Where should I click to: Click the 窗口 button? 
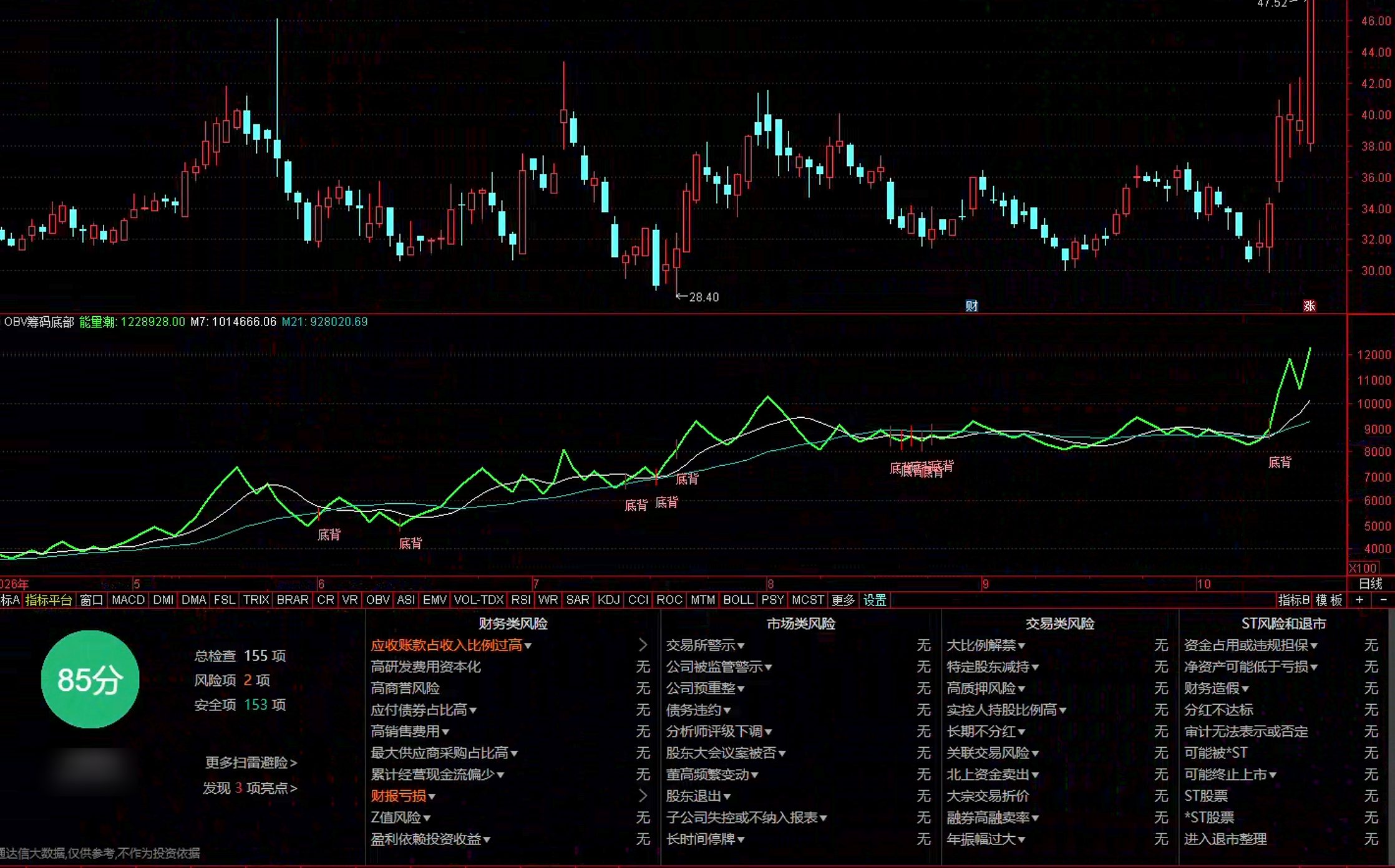(92, 600)
